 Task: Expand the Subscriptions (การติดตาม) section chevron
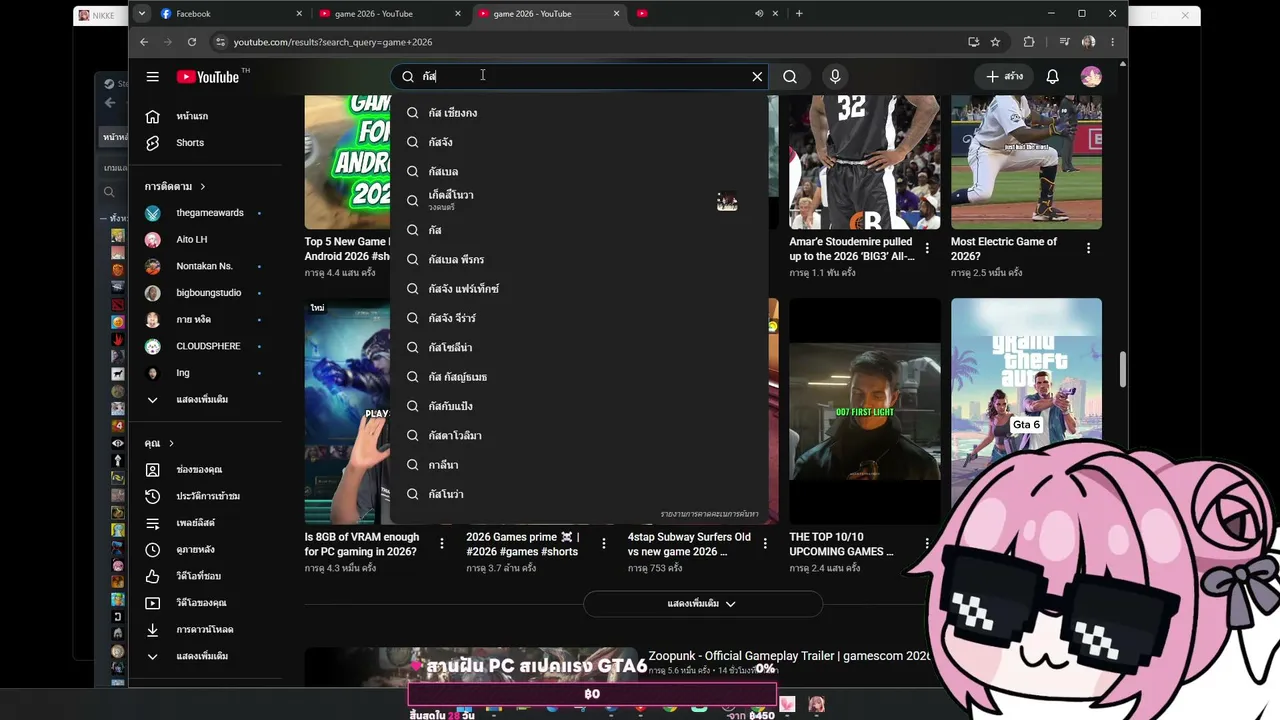click(202, 187)
